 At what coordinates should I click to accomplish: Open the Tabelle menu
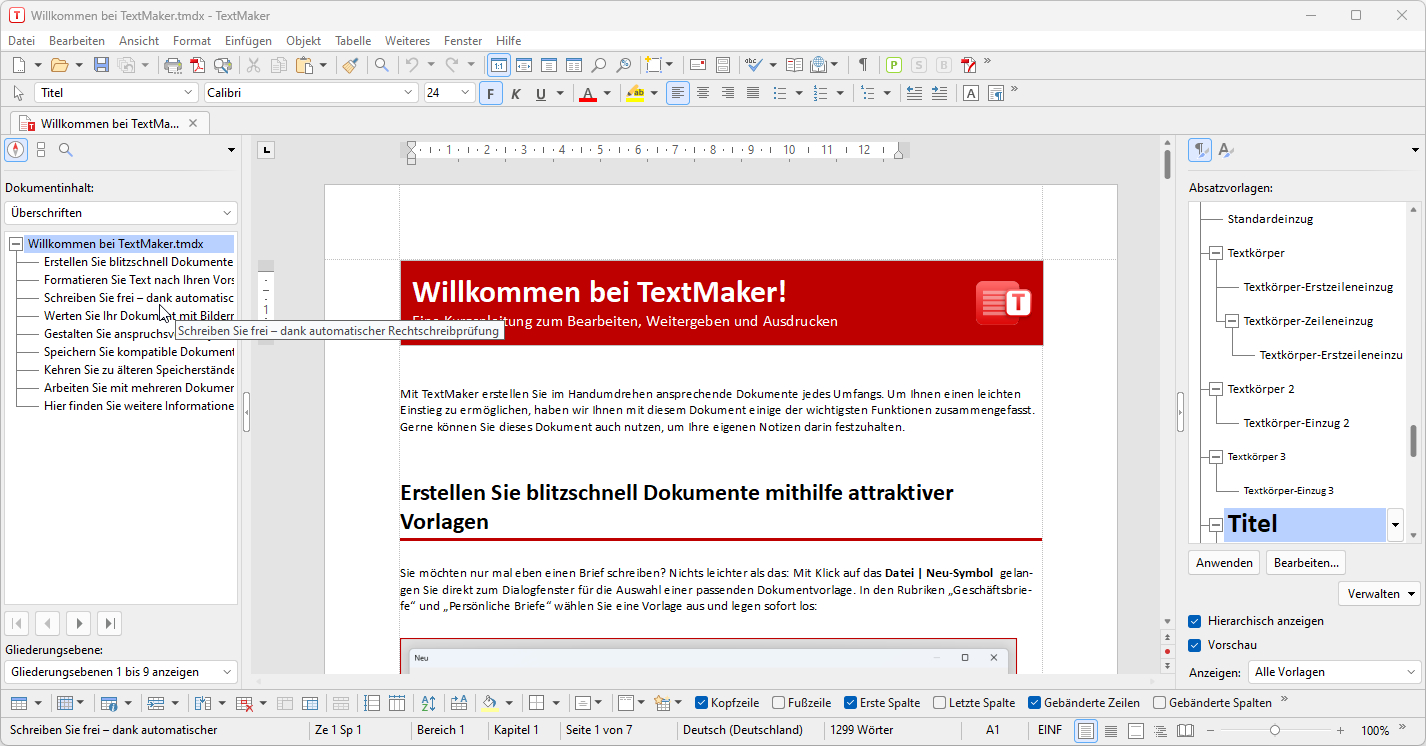[353, 41]
